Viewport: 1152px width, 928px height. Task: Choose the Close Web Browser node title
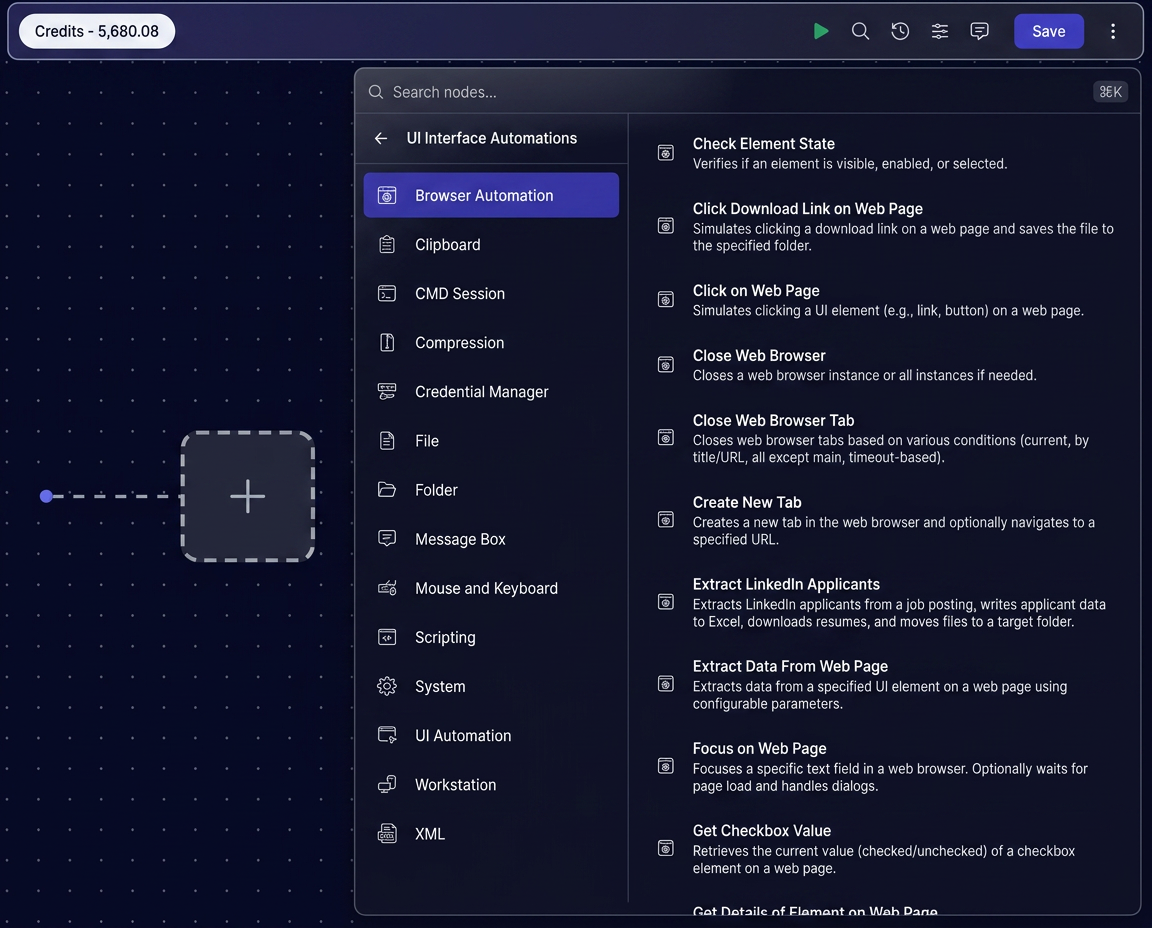click(759, 356)
